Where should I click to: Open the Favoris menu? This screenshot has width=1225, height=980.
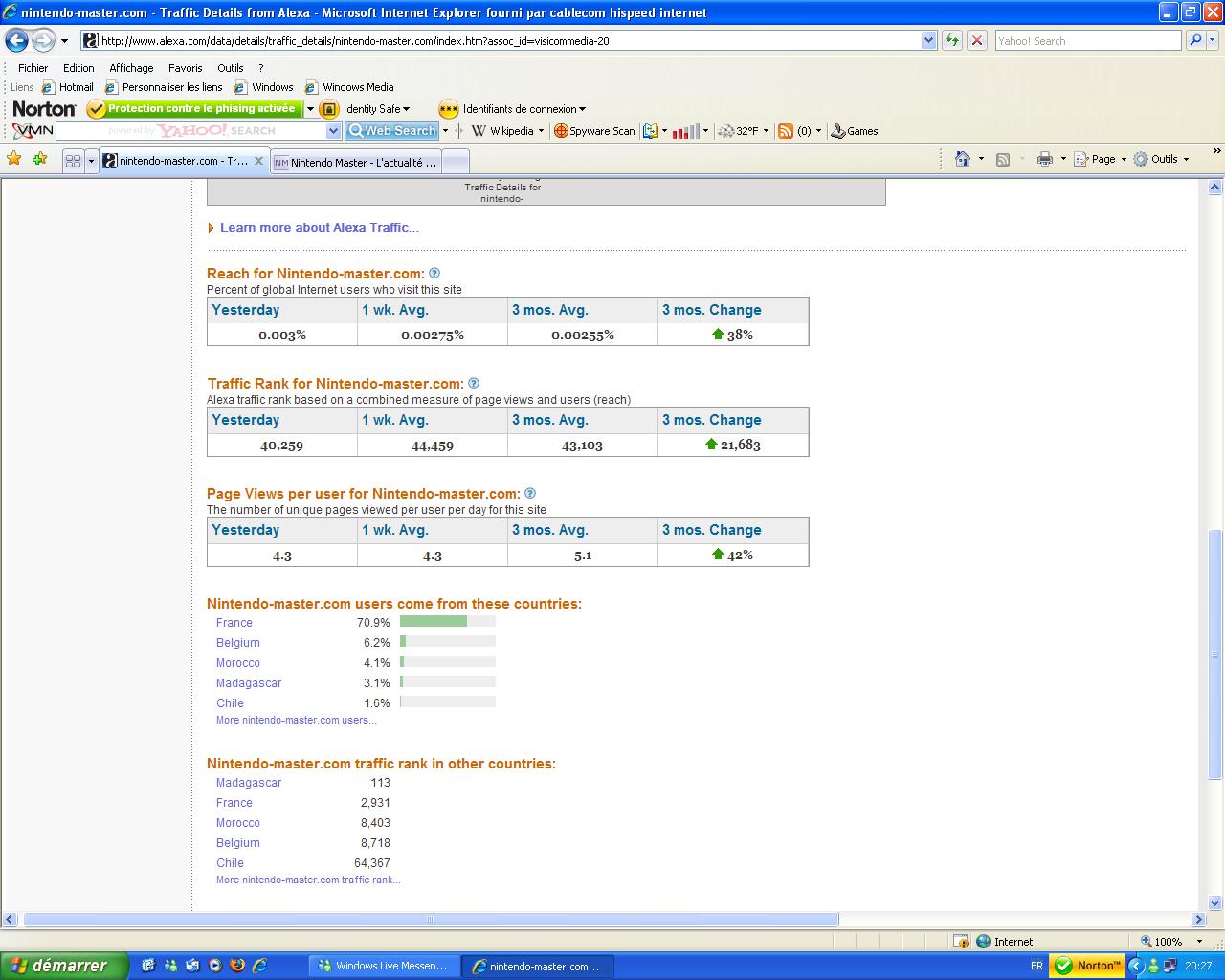[x=185, y=68]
